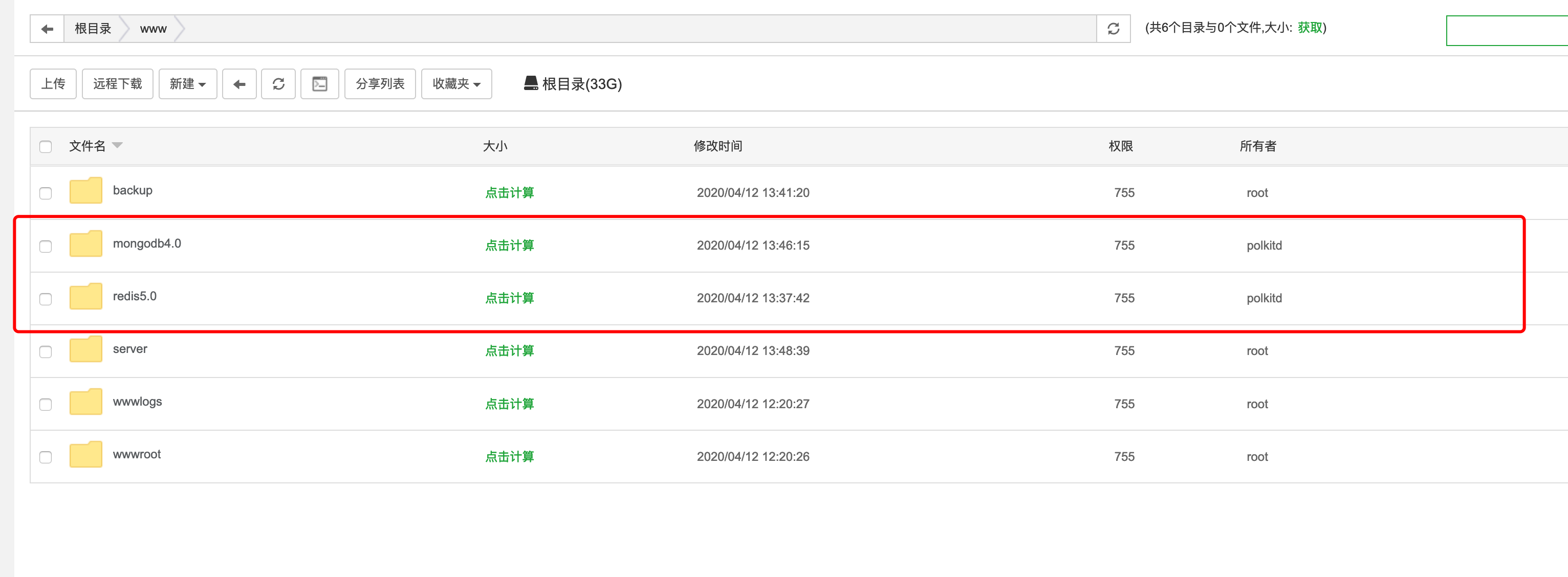This screenshot has width=1568, height=577.
Task: Open the server folder icon
Action: [x=86, y=349]
